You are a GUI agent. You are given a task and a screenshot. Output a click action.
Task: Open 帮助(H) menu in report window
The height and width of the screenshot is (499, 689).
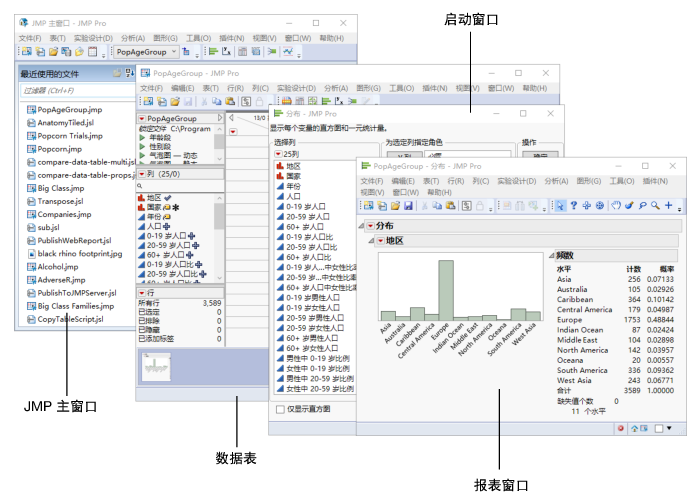click(439, 192)
